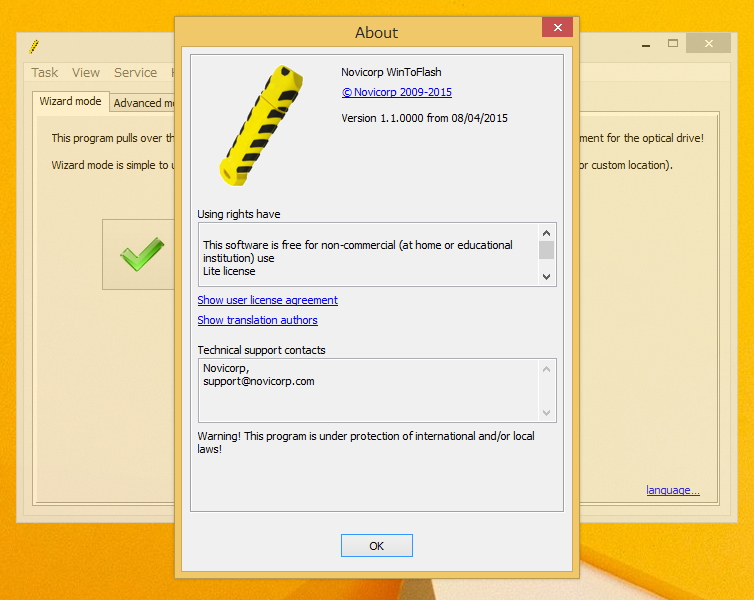Click down arrow of the support contacts scrollbar

point(546,412)
